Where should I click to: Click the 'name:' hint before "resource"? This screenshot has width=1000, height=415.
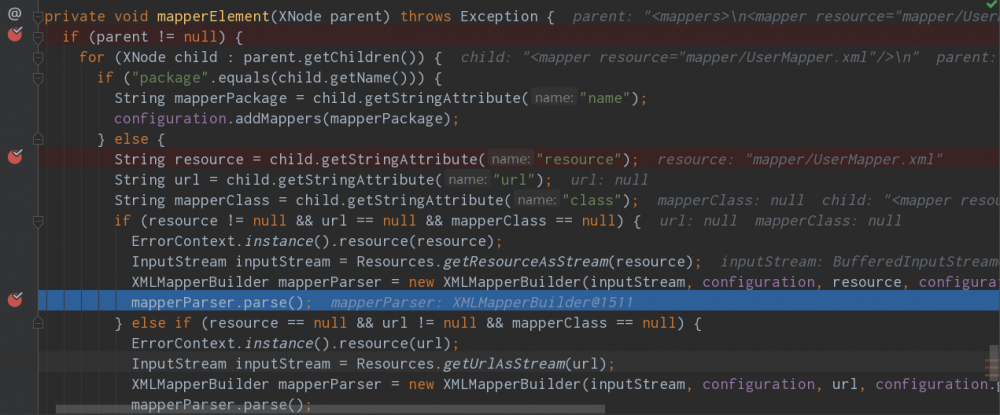coord(510,159)
